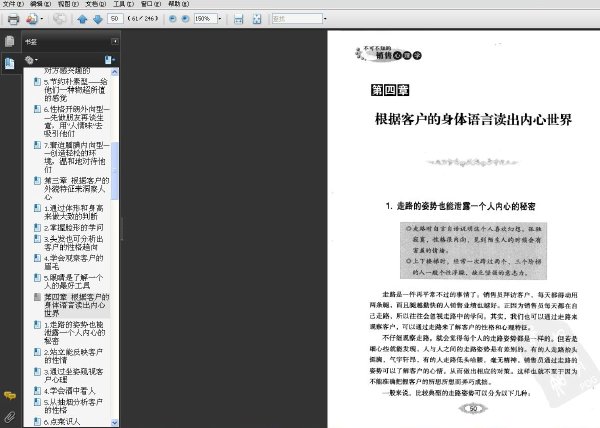This screenshot has width=600, height=428.
Task: Click the expand current bookmark icon
Action: coord(109,60)
